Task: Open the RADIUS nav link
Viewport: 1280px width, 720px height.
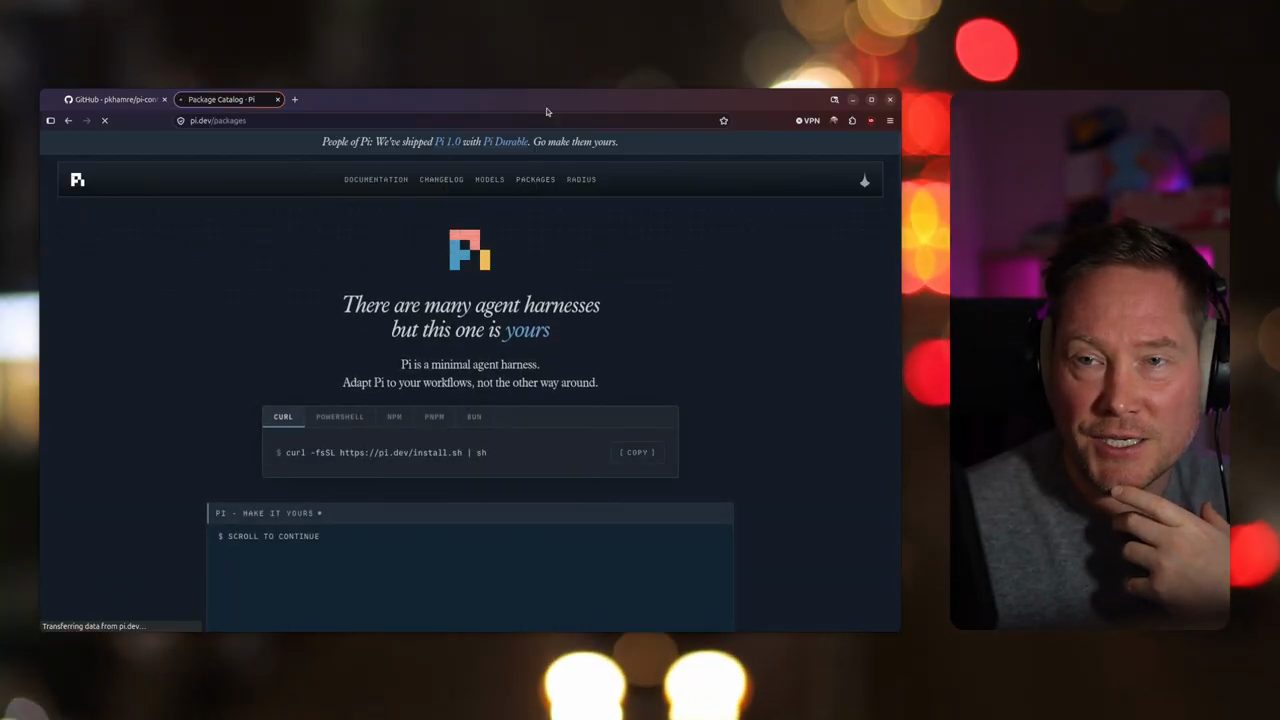Action: [581, 180]
